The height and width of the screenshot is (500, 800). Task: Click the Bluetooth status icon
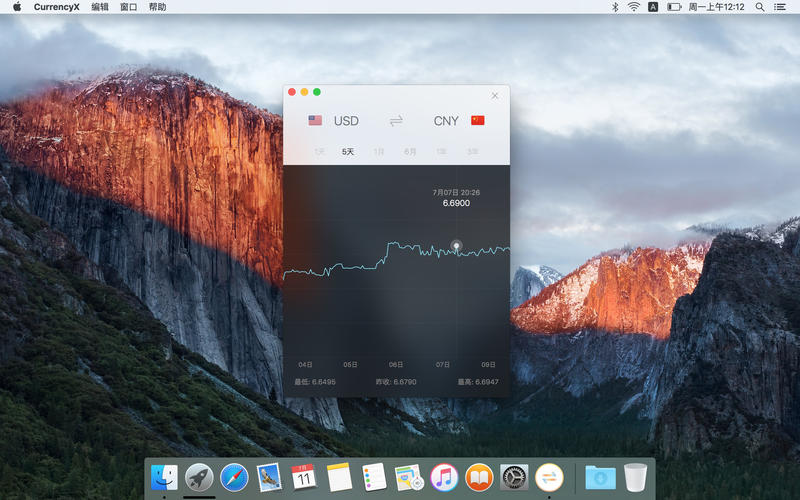pyautogui.click(x=615, y=7)
